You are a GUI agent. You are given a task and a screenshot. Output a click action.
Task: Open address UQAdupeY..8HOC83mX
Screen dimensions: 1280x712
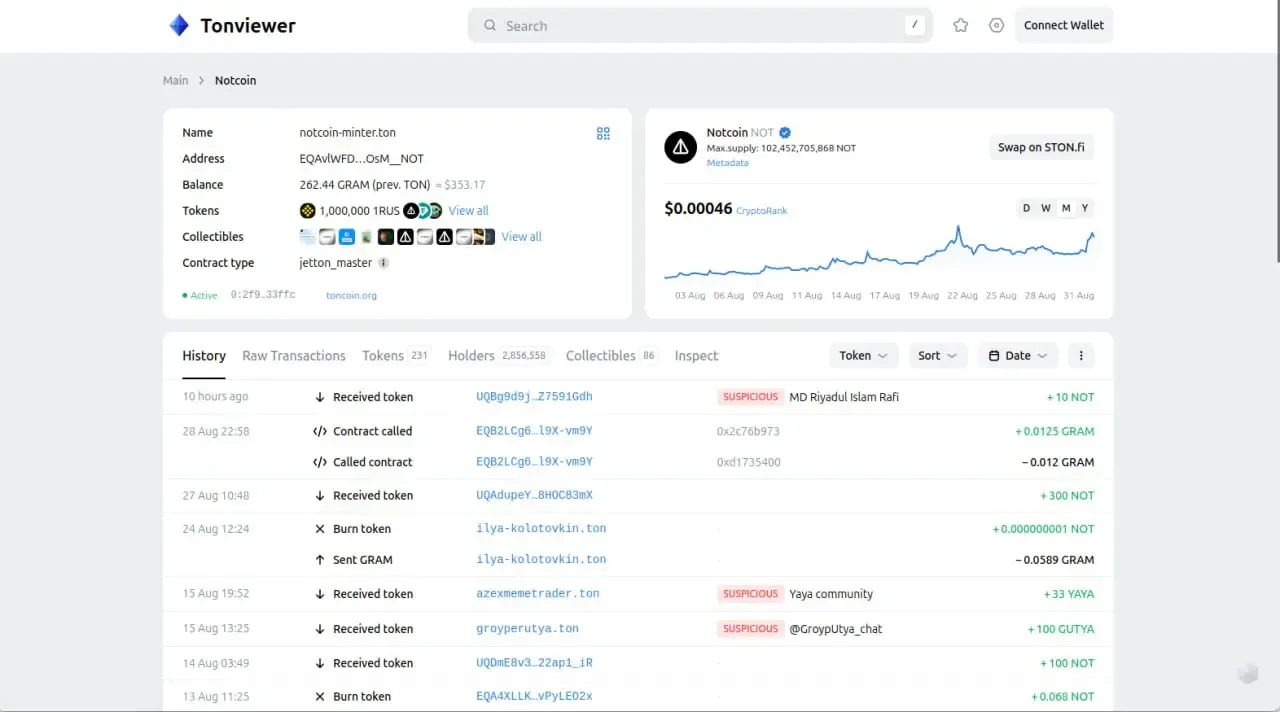[x=534, y=496]
